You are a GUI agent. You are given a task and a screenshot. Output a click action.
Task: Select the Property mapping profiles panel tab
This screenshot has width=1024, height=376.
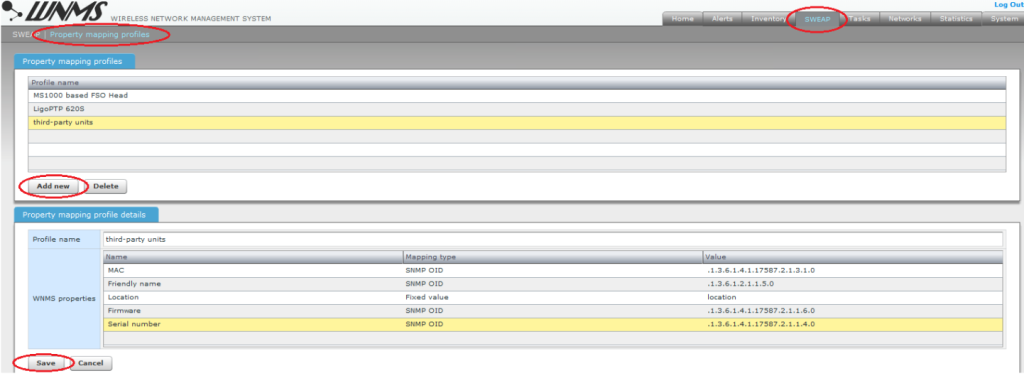(75, 61)
